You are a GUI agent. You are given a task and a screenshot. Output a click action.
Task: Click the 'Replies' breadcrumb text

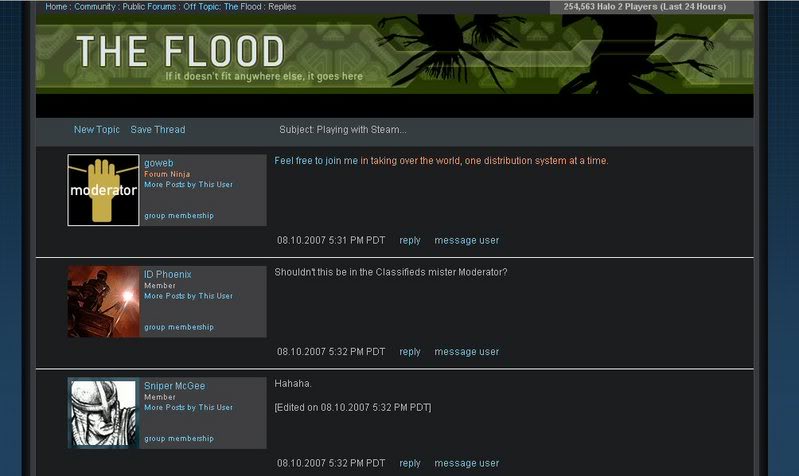[x=282, y=7]
